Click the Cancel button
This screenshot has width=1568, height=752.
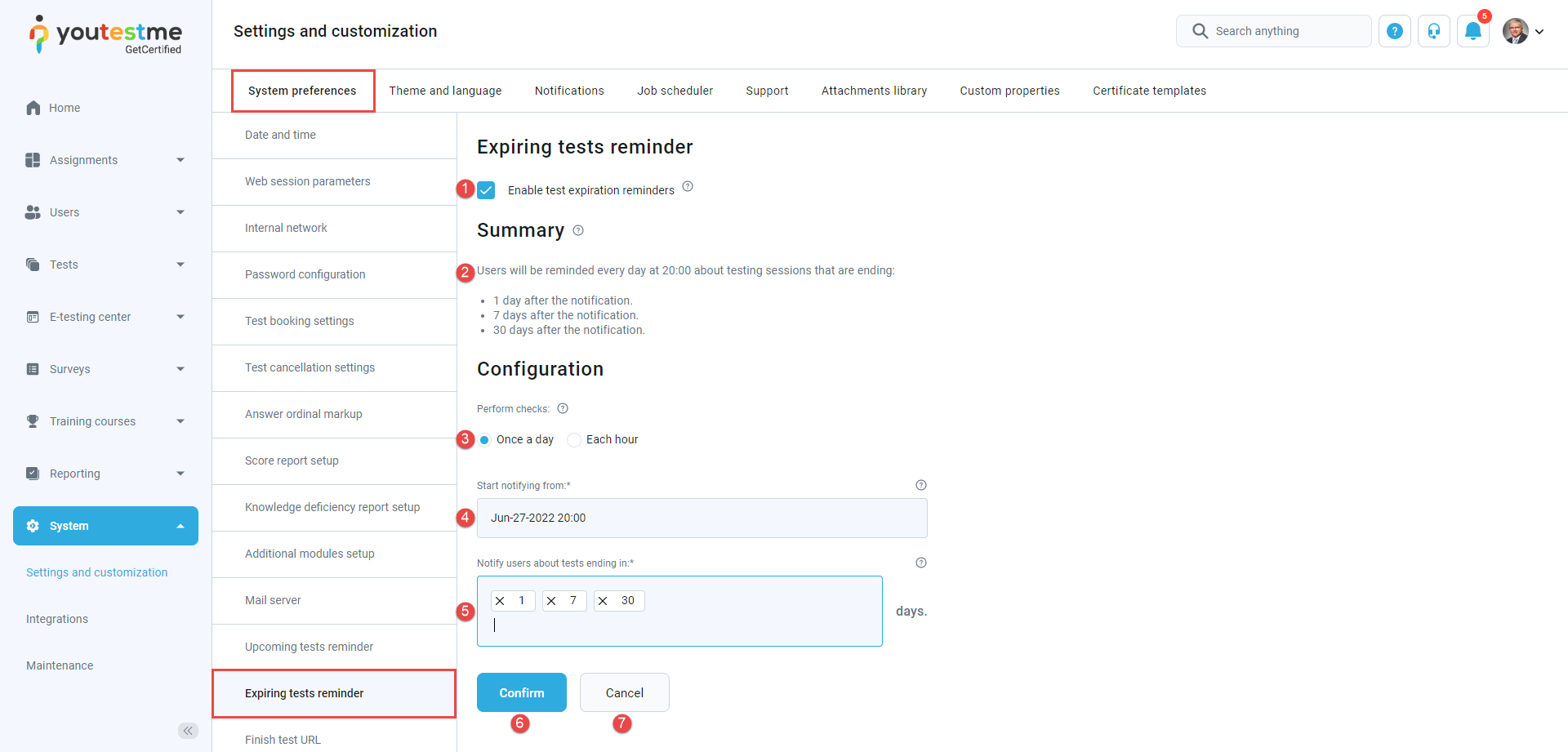click(624, 692)
